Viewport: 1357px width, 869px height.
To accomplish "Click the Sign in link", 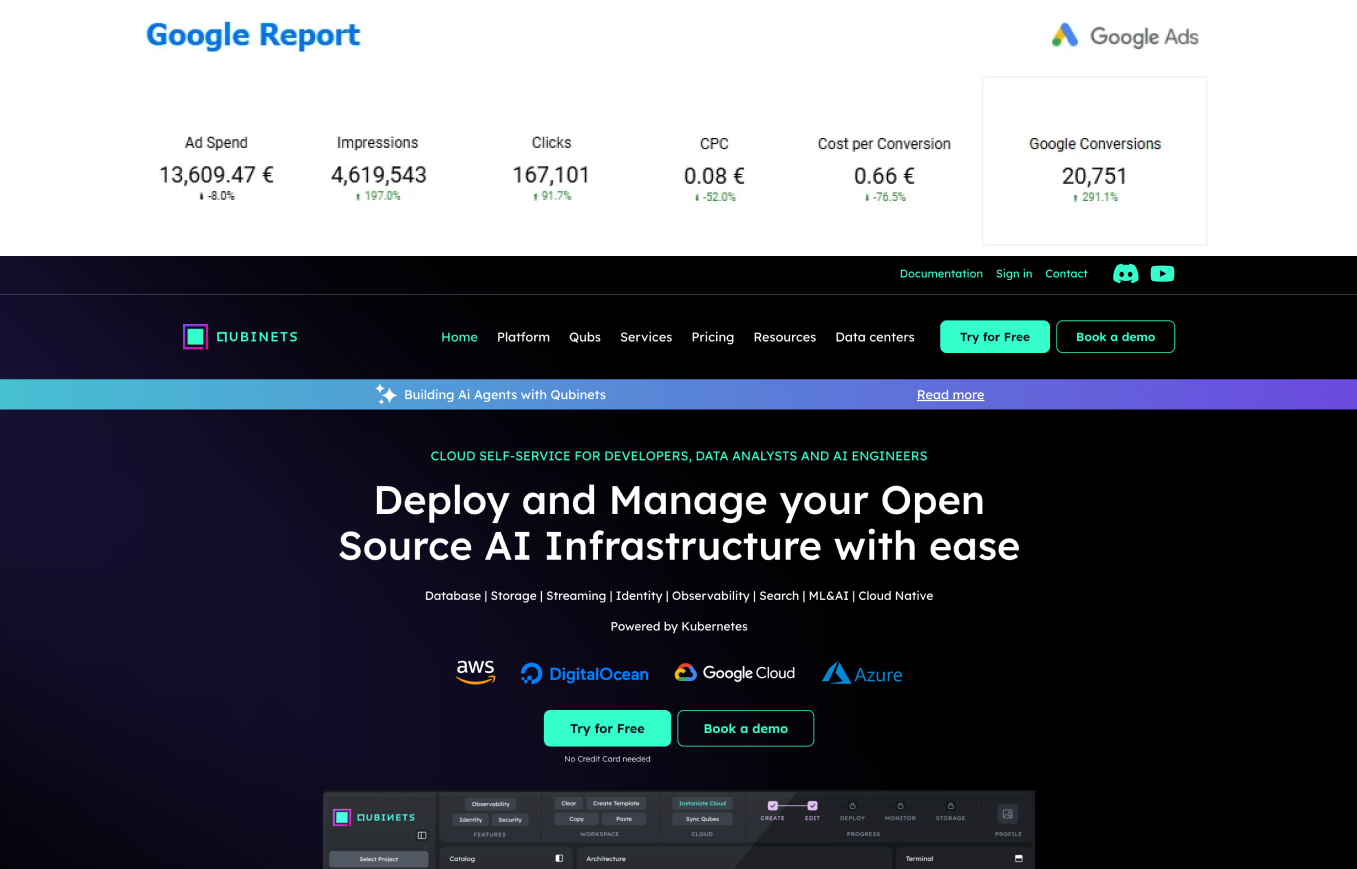I will click(1014, 274).
